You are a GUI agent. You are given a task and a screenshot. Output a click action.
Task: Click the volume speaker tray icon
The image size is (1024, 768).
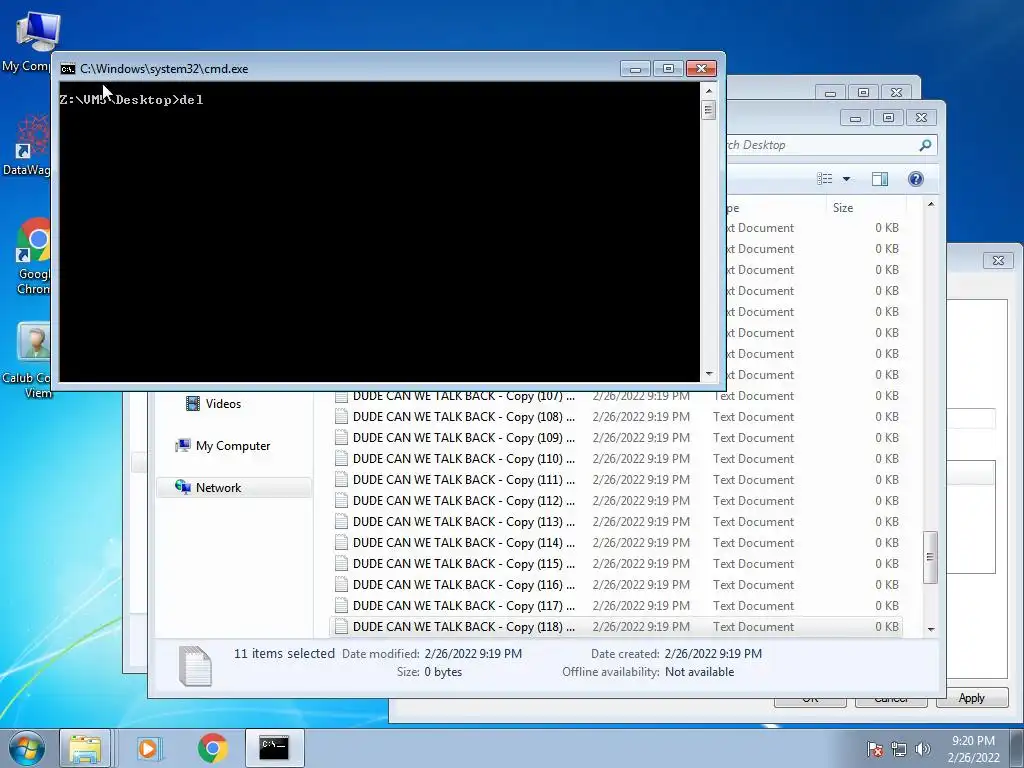(x=922, y=749)
